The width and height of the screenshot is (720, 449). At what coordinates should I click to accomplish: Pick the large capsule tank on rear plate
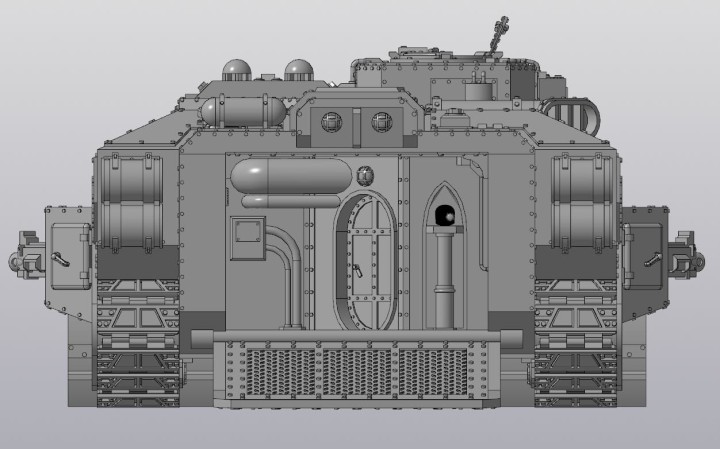tap(291, 176)
